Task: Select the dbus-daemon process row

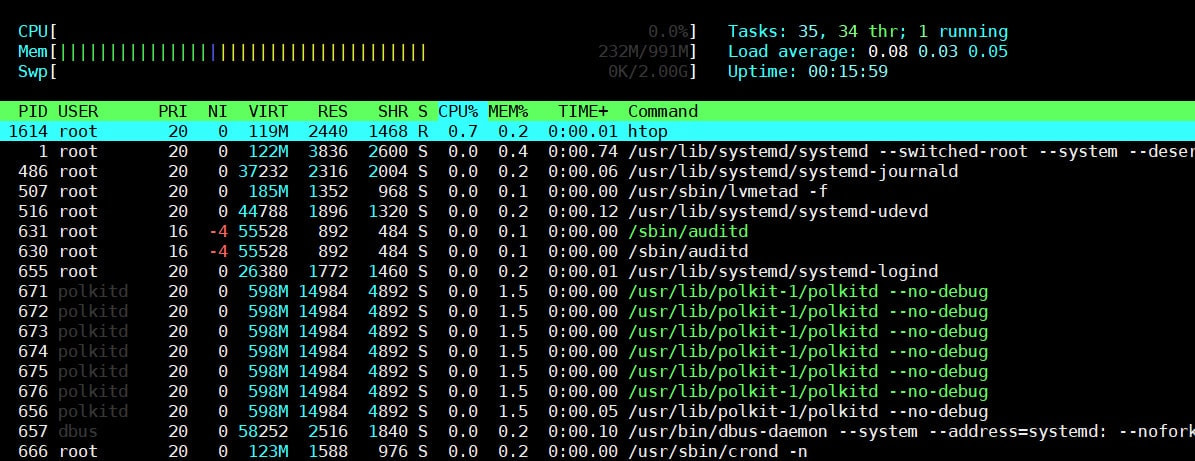Action: (x=598, y=432)
